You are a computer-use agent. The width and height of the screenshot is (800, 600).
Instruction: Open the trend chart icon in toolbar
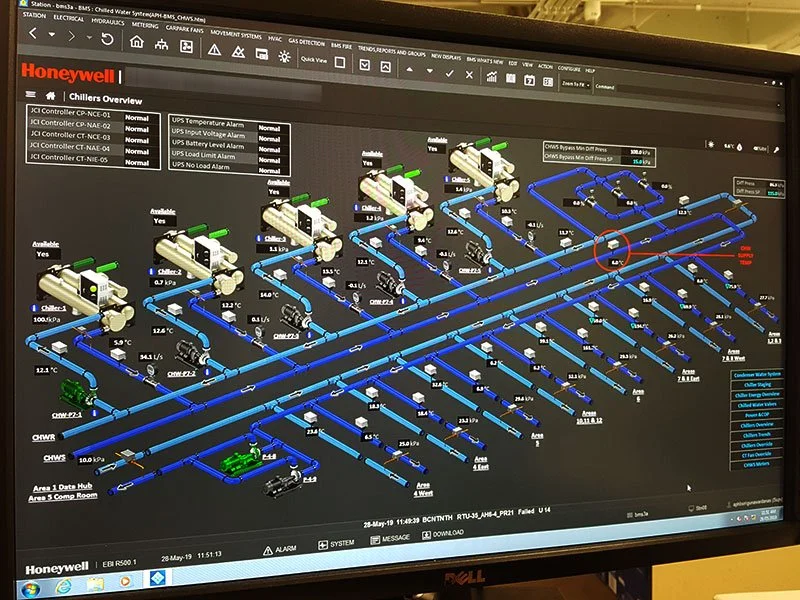click(x=492, y=77)
